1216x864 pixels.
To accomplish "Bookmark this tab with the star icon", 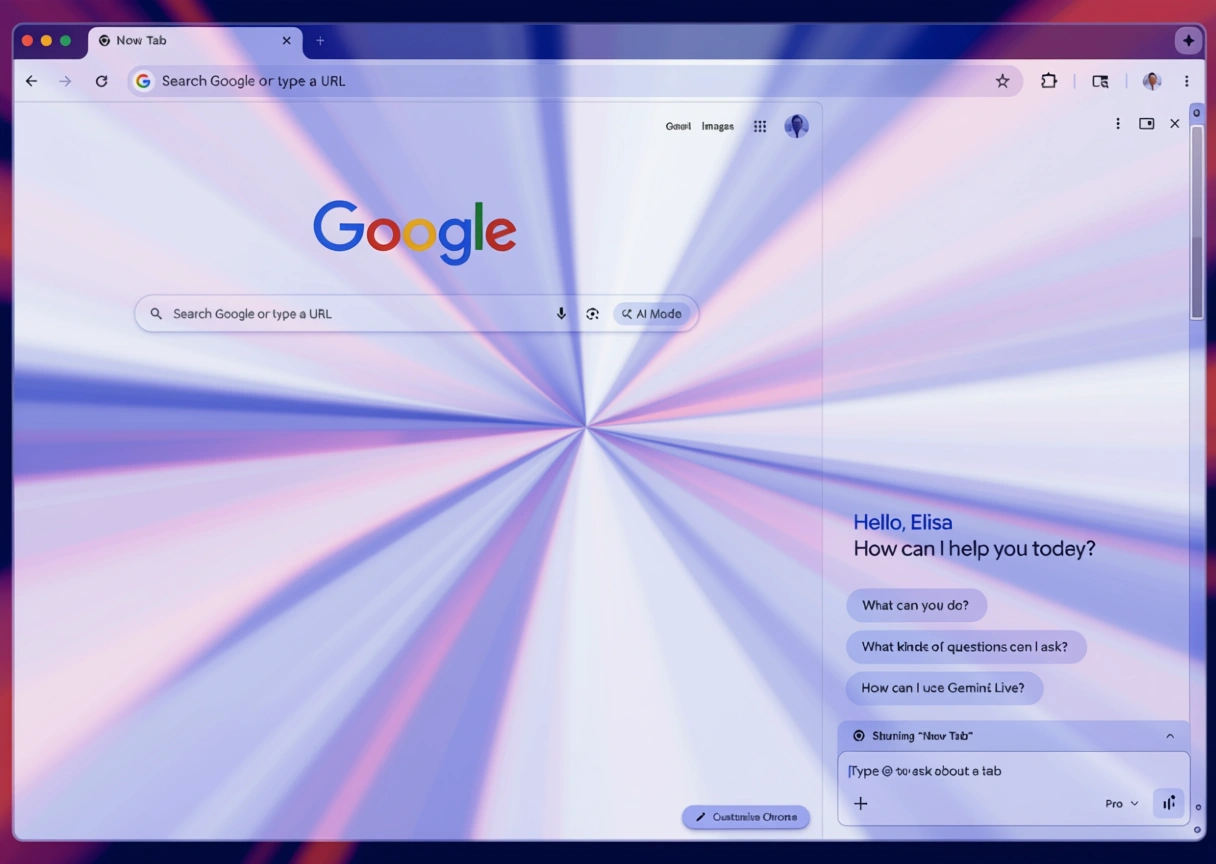I will [x=1002, y=81].
